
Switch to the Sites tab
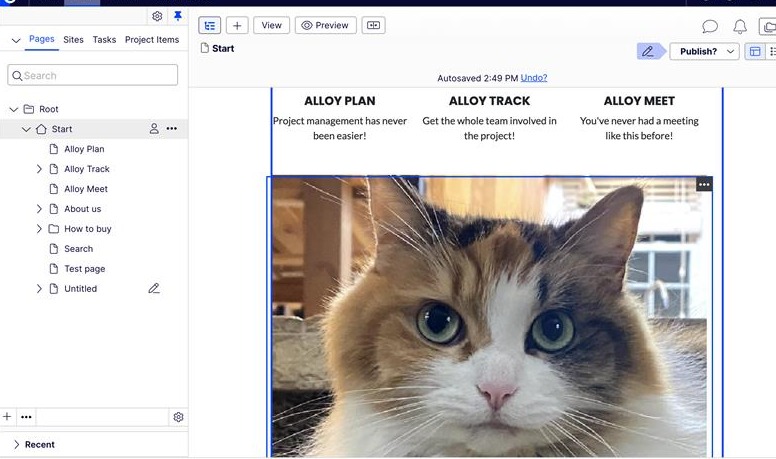(73, 40)
